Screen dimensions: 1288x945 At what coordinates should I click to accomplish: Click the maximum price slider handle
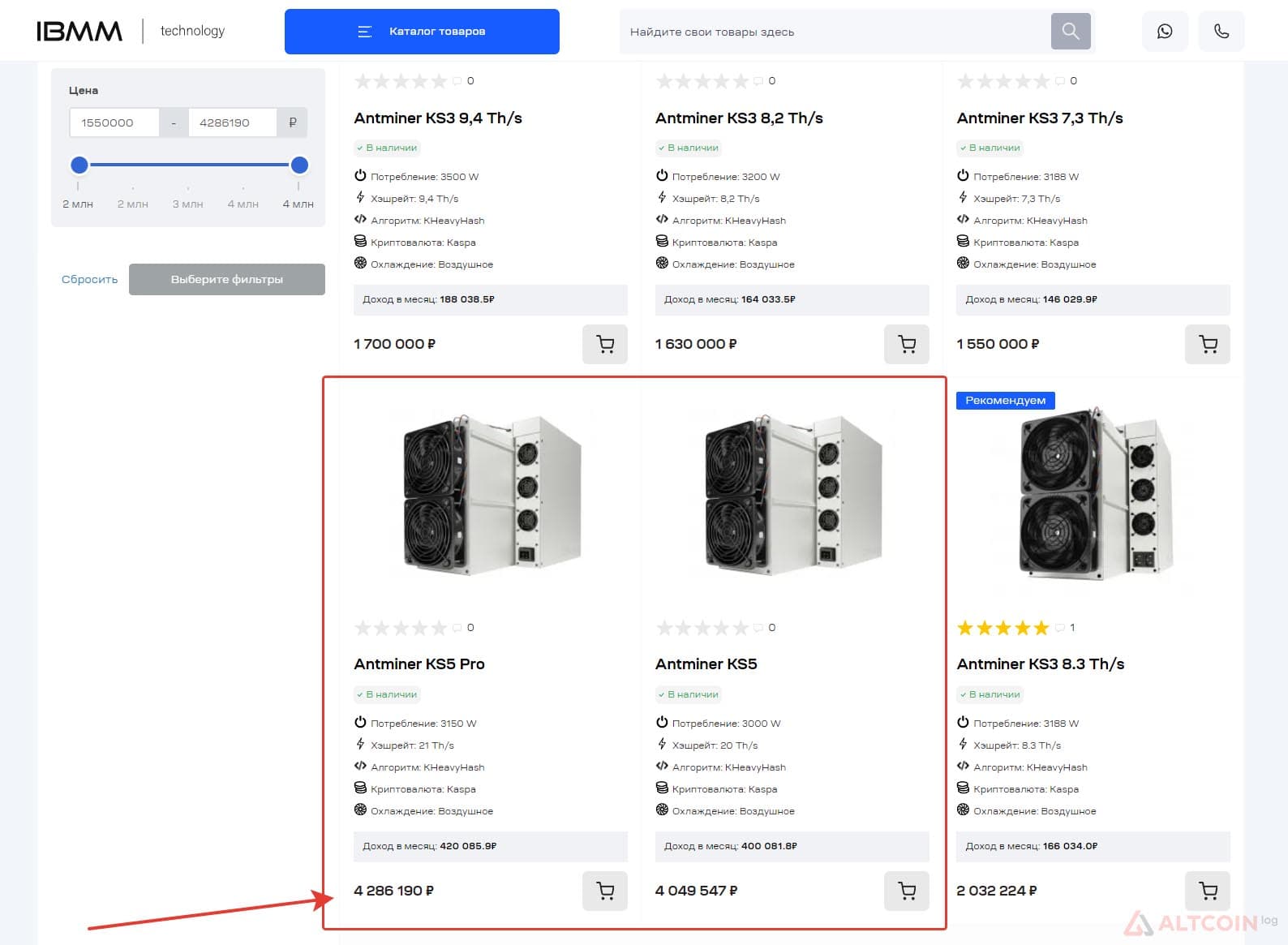299,165
